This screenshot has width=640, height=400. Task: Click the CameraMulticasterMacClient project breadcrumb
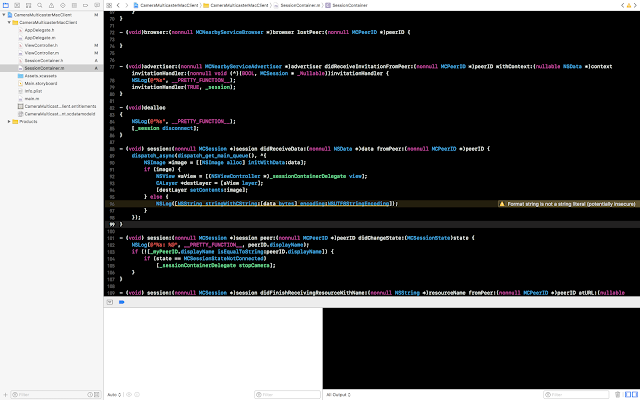pyautogui.click(x=166, y=5)
